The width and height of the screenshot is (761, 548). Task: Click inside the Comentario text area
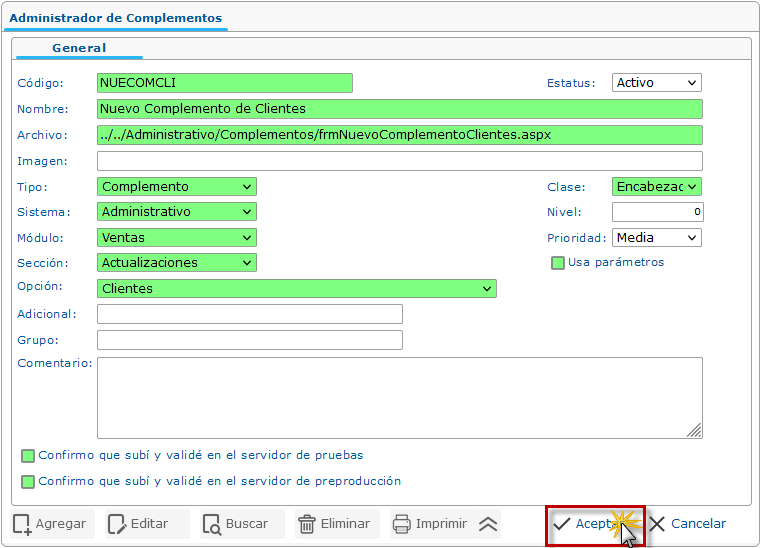tap(400, 398)
